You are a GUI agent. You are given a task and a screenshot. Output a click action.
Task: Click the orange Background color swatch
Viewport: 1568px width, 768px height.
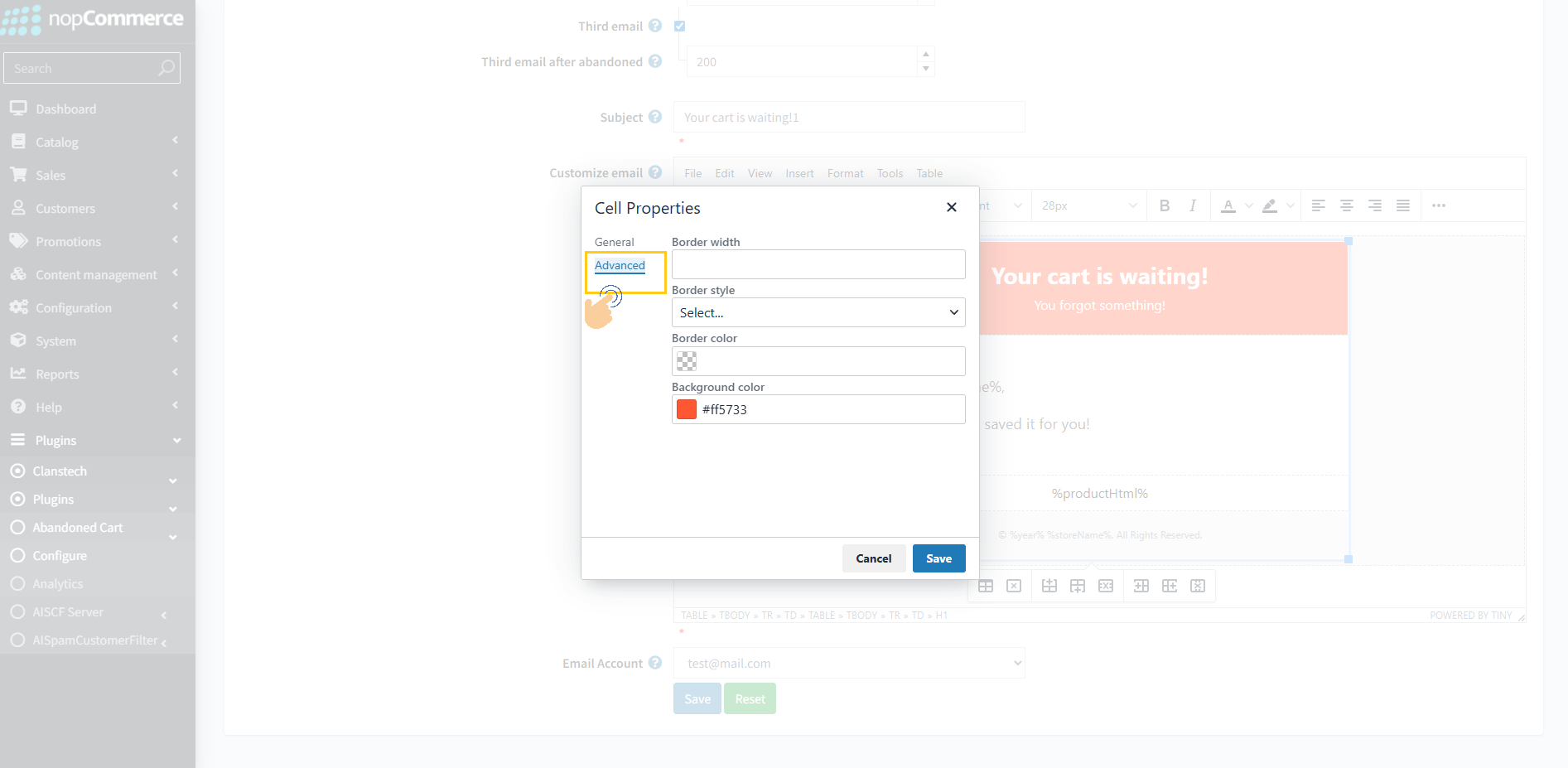click(x=687, y=409)
